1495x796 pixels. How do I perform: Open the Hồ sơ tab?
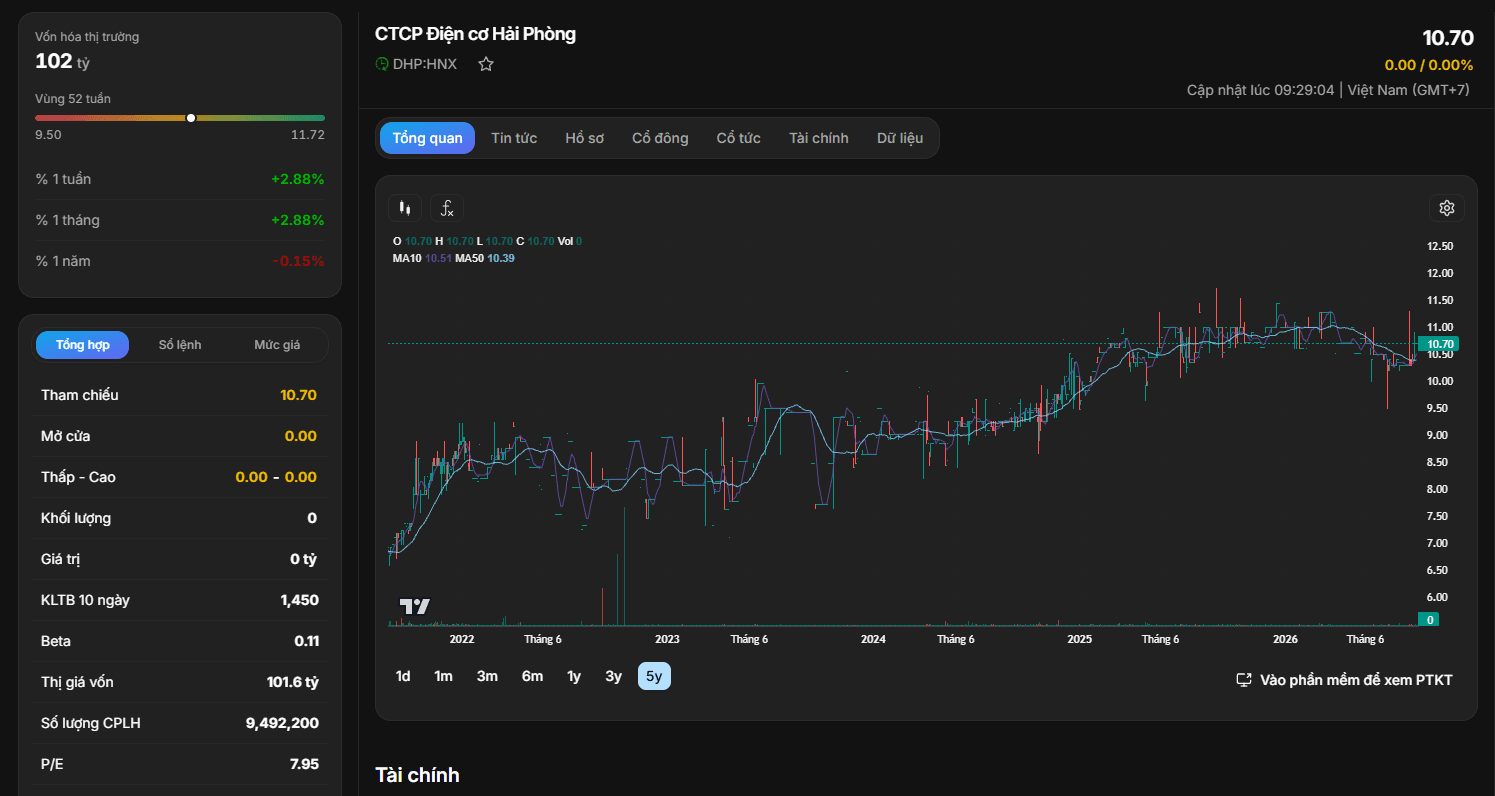[x=585, y=138]
